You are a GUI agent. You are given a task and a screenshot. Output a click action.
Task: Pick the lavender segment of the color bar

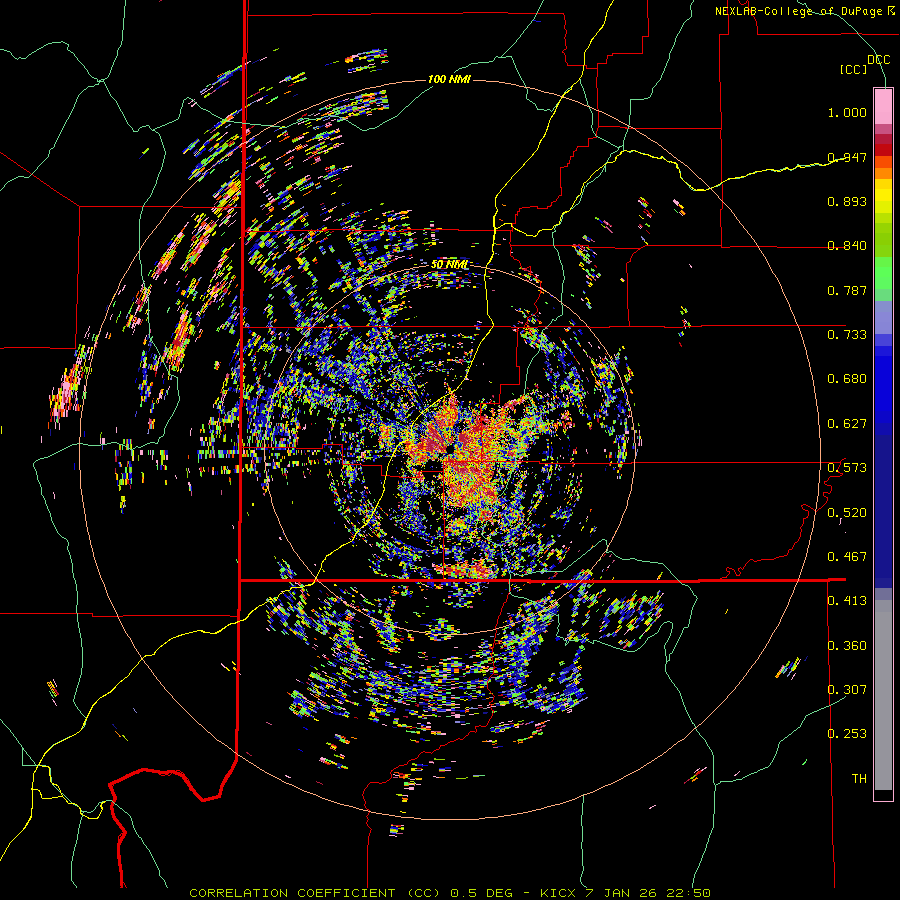[883, 317]
